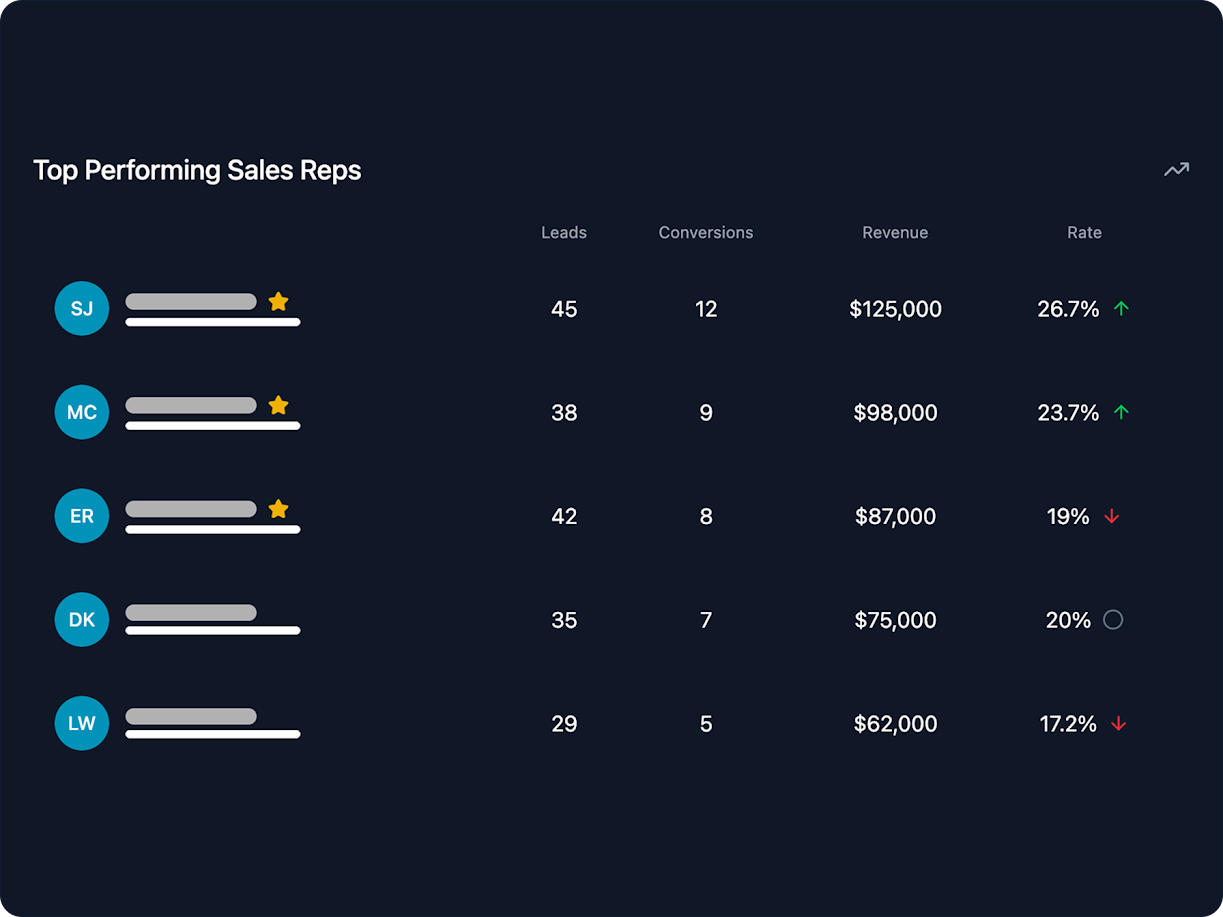Click SJ's progress bar
This screenshot has height=917, width=1223.
click(x=190, y=301)
